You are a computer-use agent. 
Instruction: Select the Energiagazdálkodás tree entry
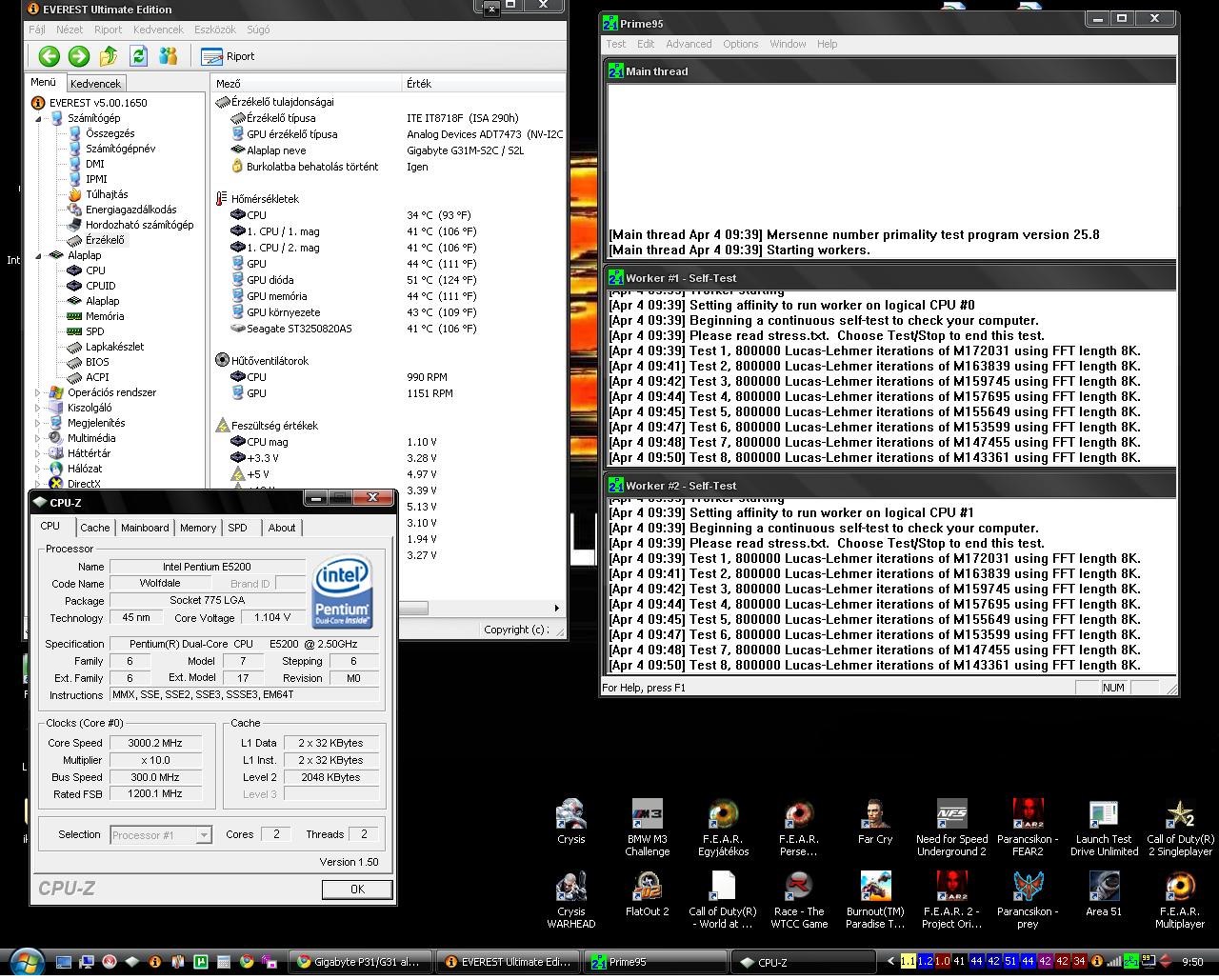[130, 210]
